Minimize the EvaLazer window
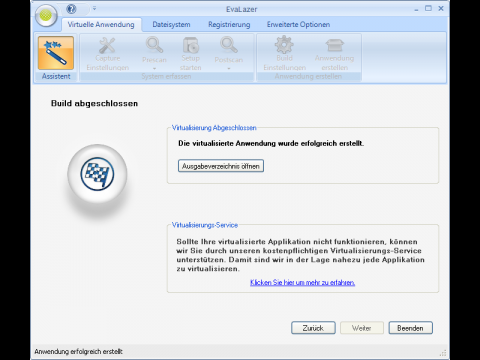The width and height of the screenshot is (480, 360). click(416, 9)
